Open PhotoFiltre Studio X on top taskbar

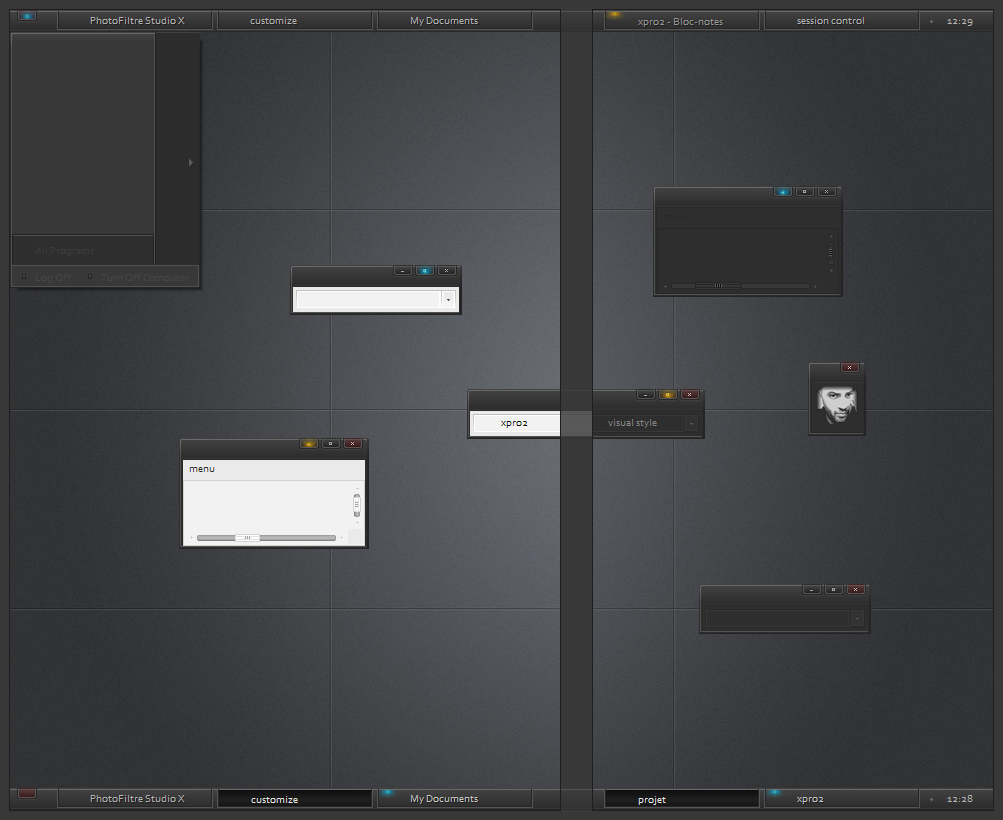click(136, 20)
